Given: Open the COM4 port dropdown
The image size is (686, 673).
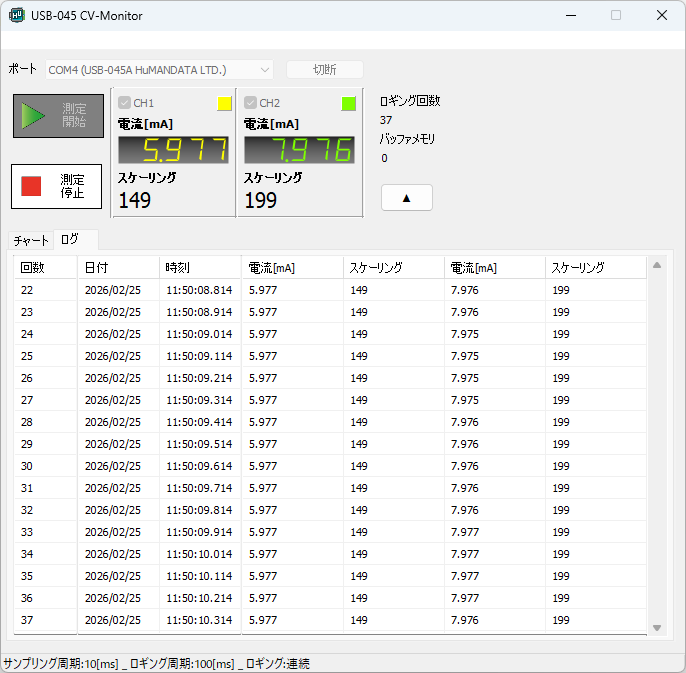Looking at the screenshot, I should click(x=160, y=70).
